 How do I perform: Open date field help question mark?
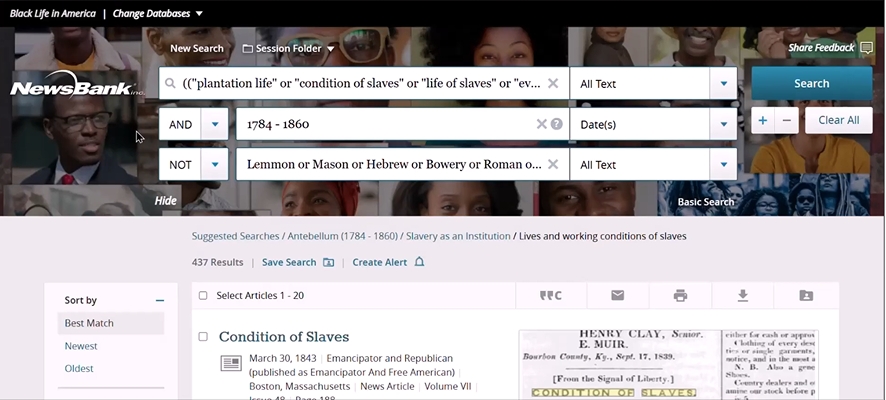(557, 124)
